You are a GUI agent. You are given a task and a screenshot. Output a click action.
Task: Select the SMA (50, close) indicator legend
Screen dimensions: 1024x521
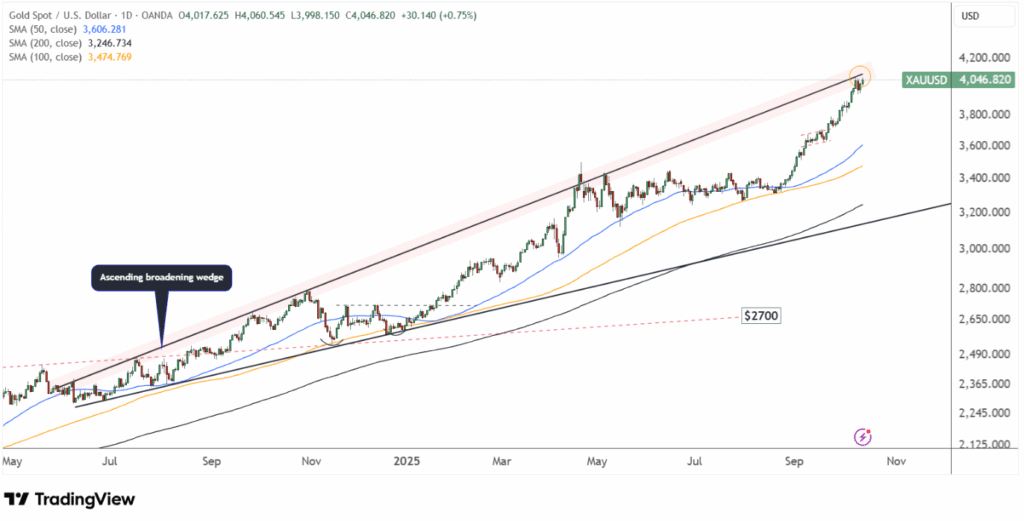click(43, 31)
